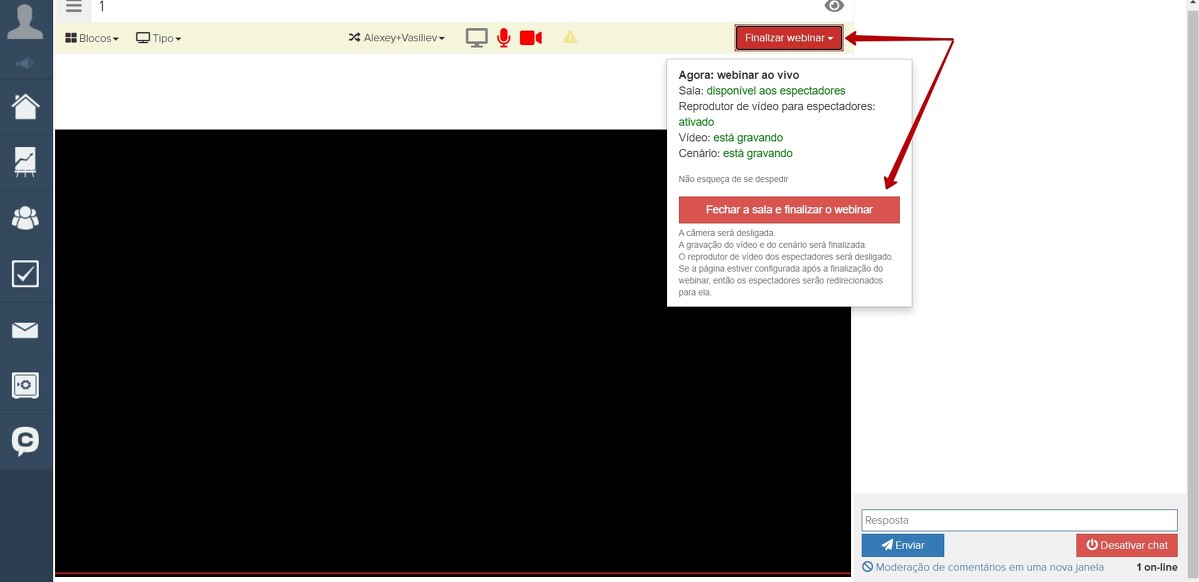Image resolution: width=1199 pixels, height=582 pixels.
Task: Toggle the red video camera
Action: (531, 38)
